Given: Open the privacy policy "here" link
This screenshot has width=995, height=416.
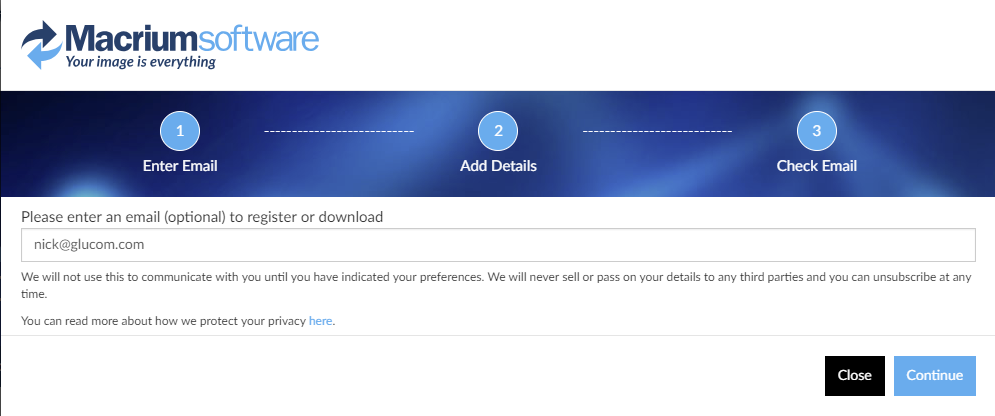Looking at the screenshot, I should (x=320, y=321).
